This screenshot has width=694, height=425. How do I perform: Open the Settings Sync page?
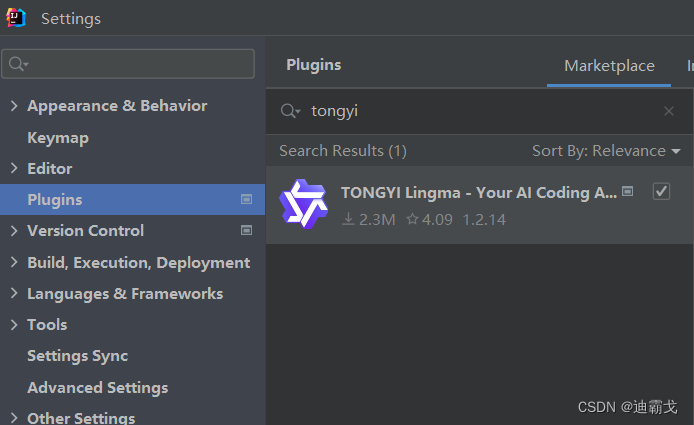point(77,356)
